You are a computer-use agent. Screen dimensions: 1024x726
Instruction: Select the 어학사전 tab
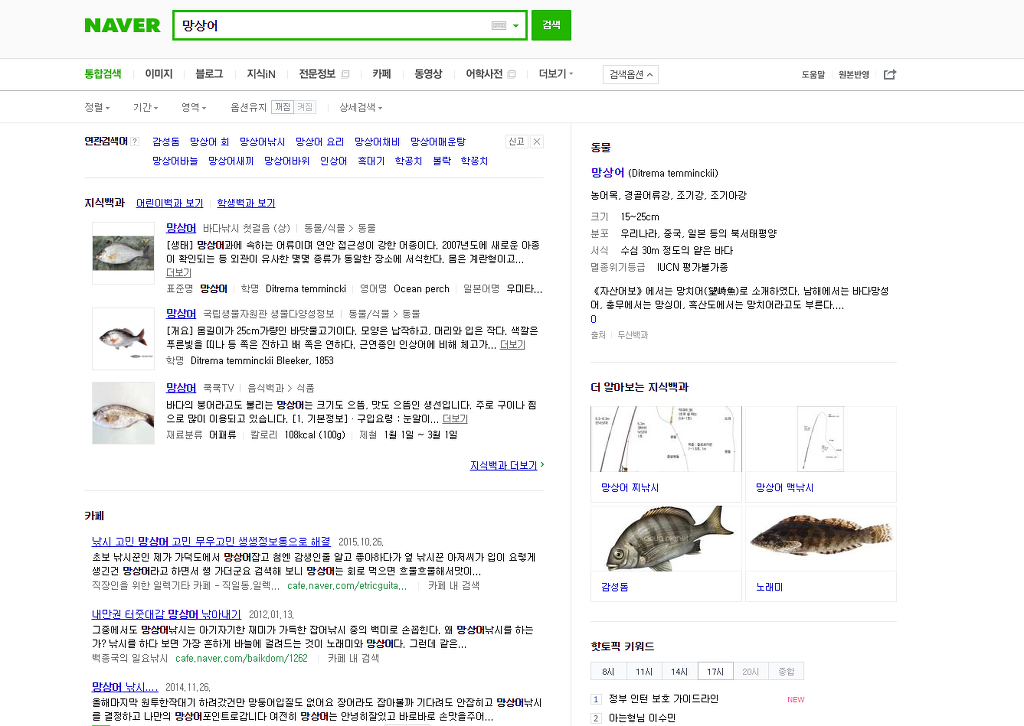tap(484, 74)
